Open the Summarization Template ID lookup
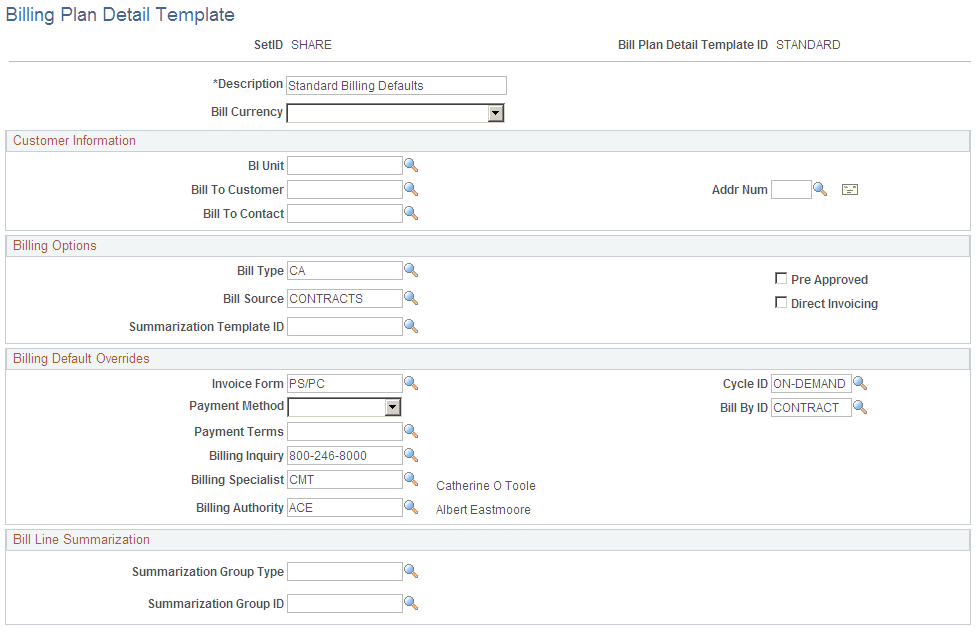Image resolution: width=979 pixels, height=634 pixels. point(411,326)
